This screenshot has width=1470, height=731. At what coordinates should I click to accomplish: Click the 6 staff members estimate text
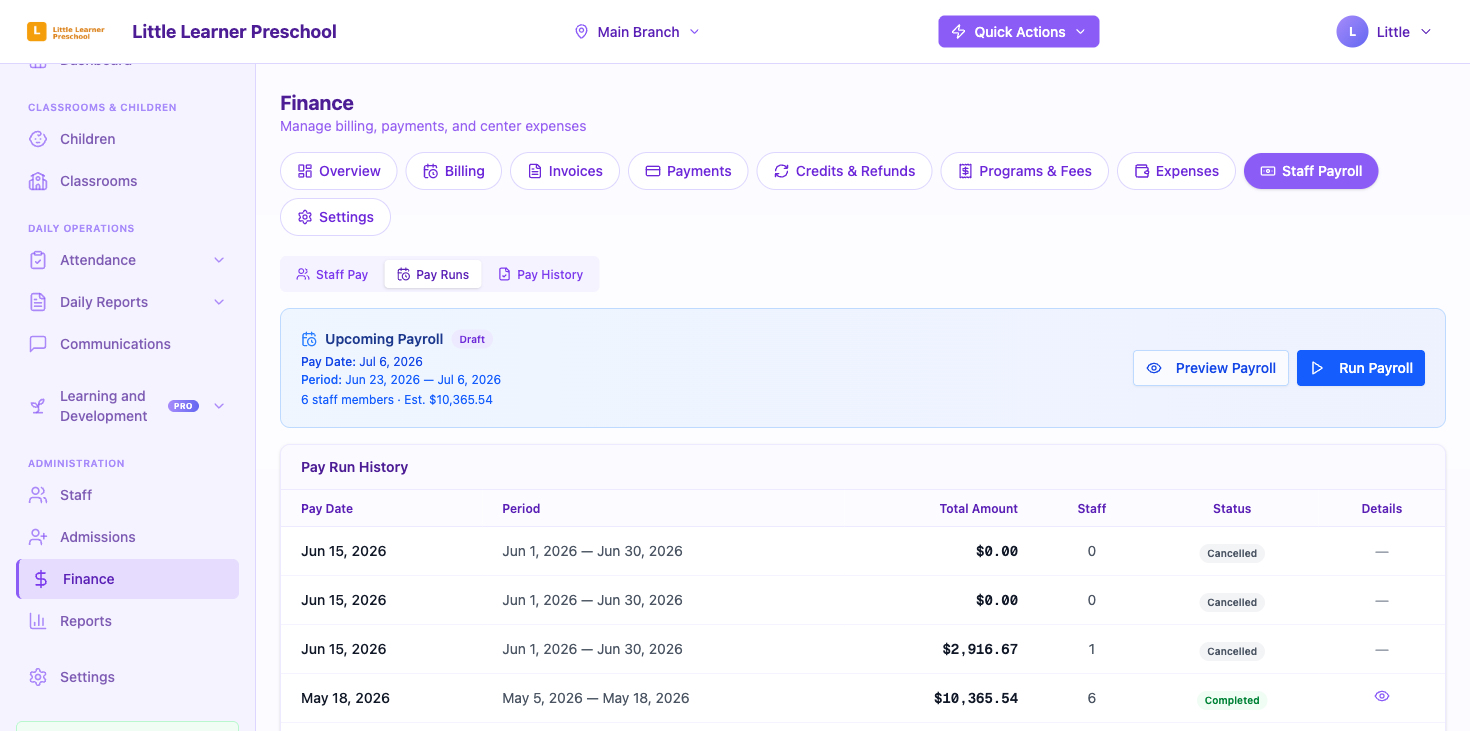point(397,400)
